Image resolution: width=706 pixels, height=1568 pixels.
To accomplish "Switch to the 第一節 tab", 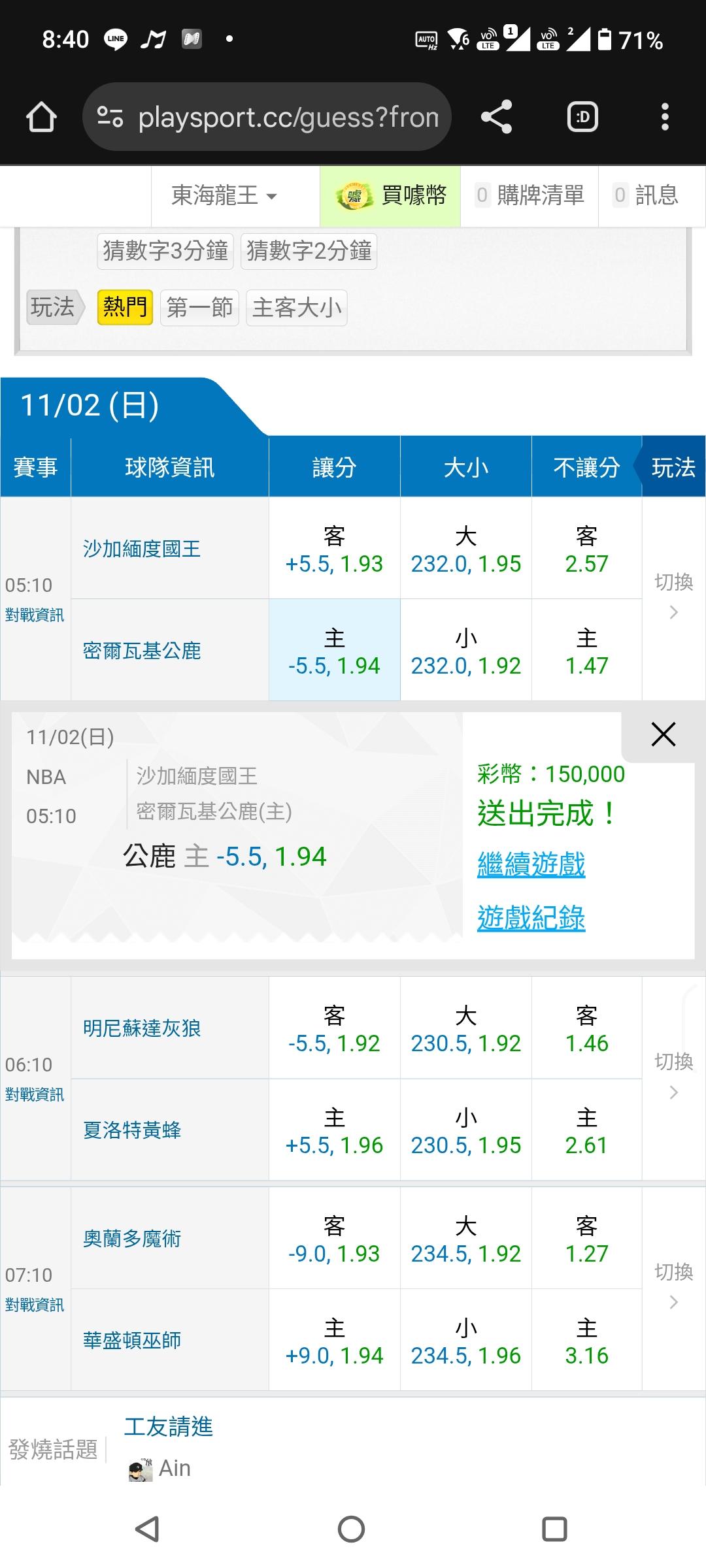I will (199, 307).
